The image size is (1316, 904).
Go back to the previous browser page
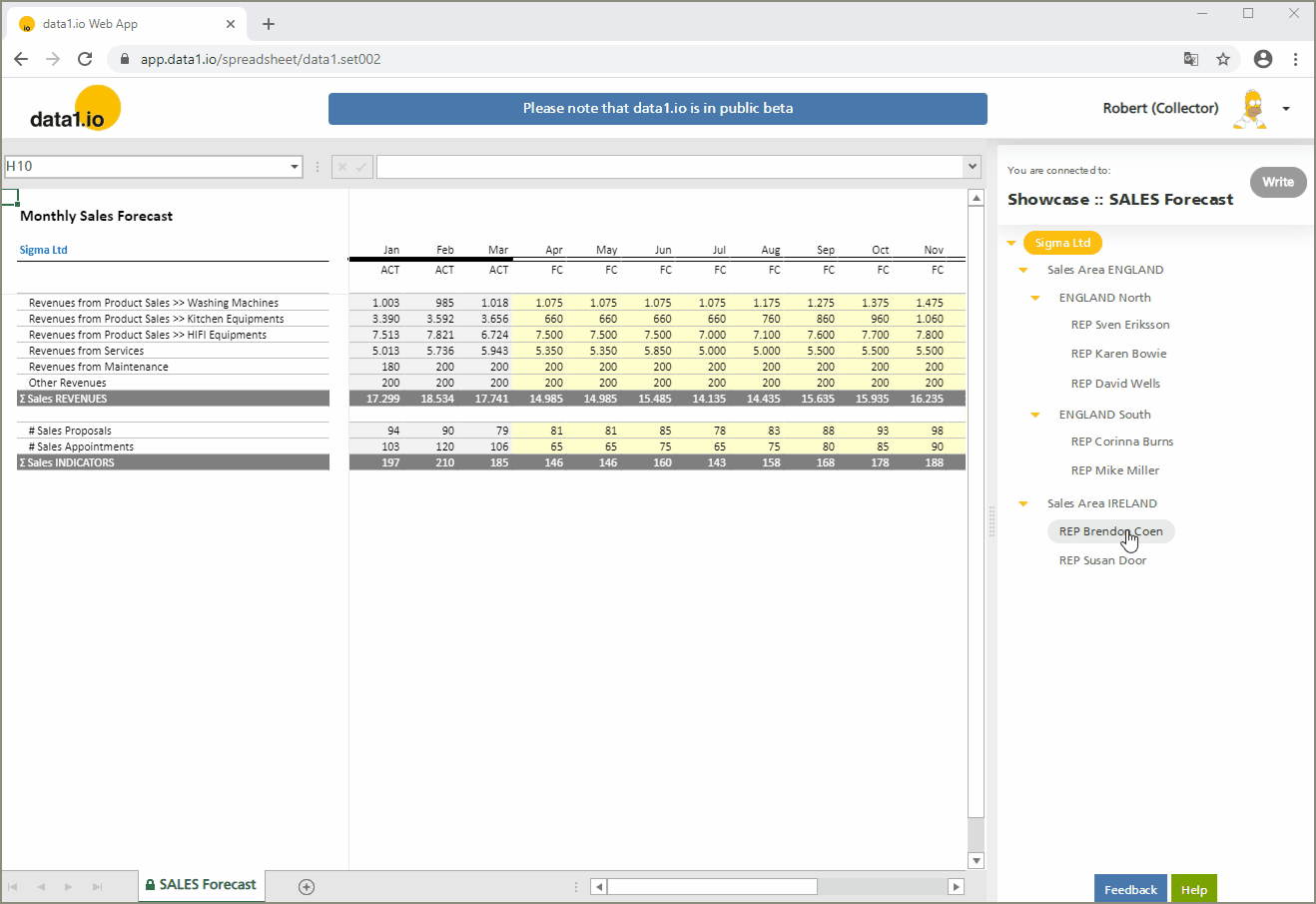pos(21,59)
